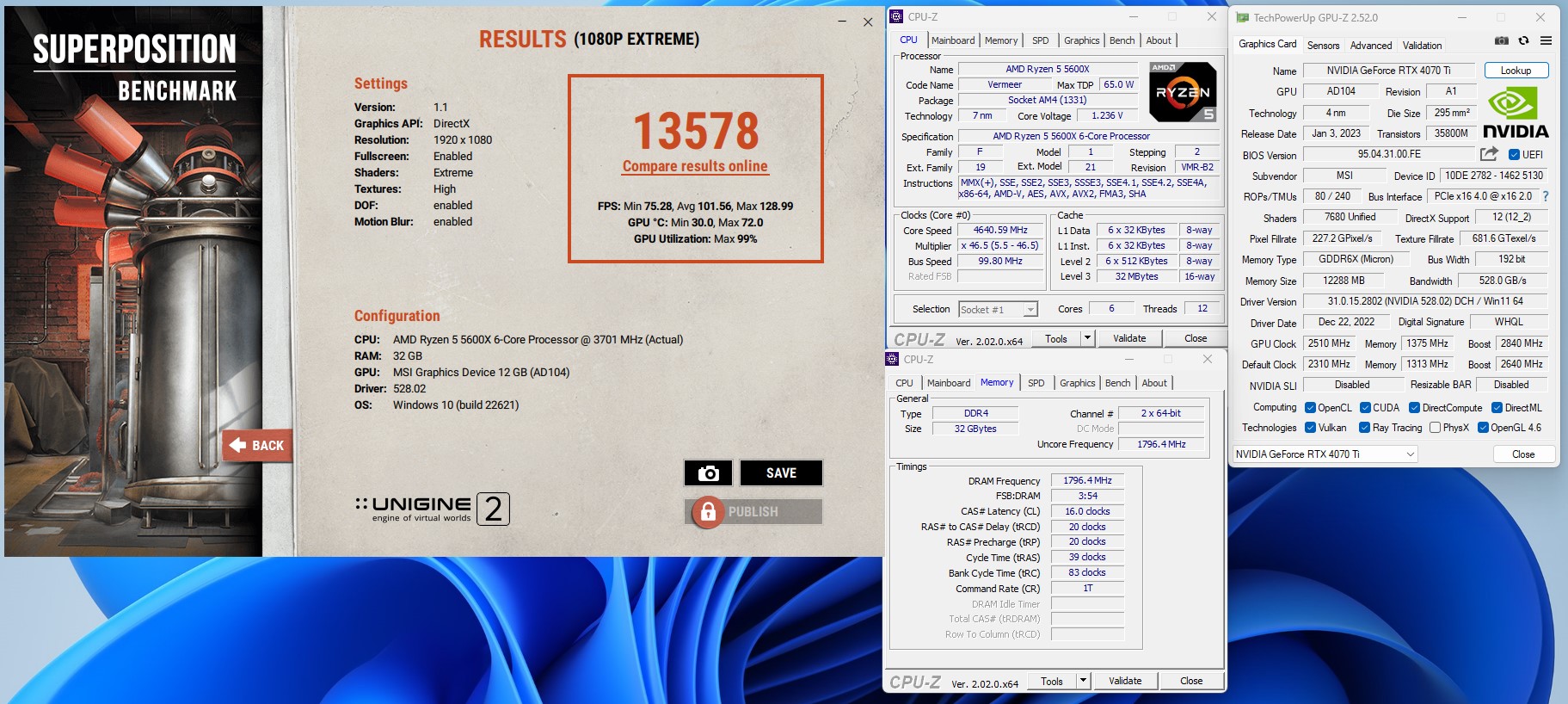Switch to the Sensors tab in GPU-Z
The height and width of the screenshot is (704, 1568).
(1323, 46)
